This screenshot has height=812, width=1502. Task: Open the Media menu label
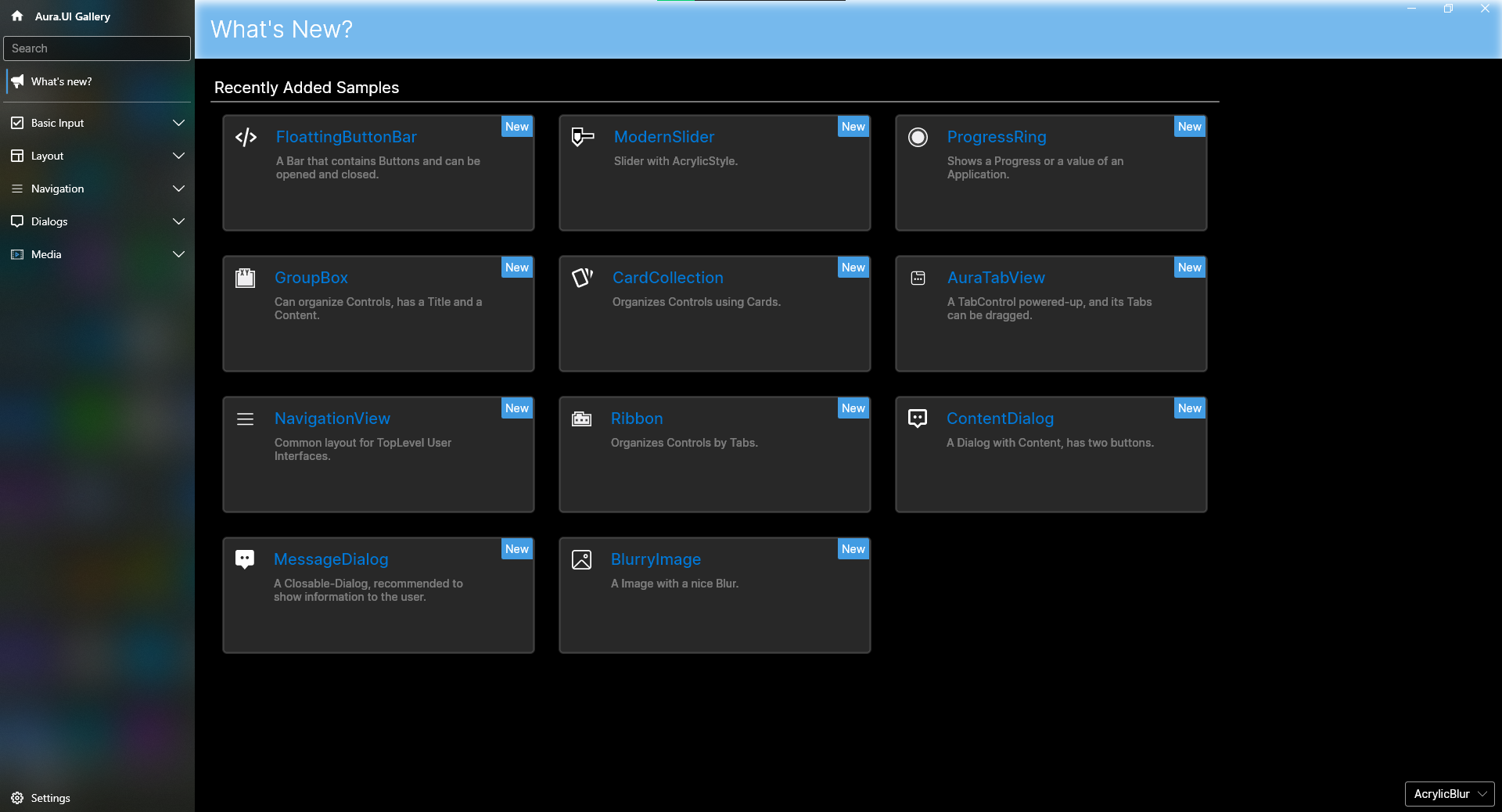[x=46, y=254]
